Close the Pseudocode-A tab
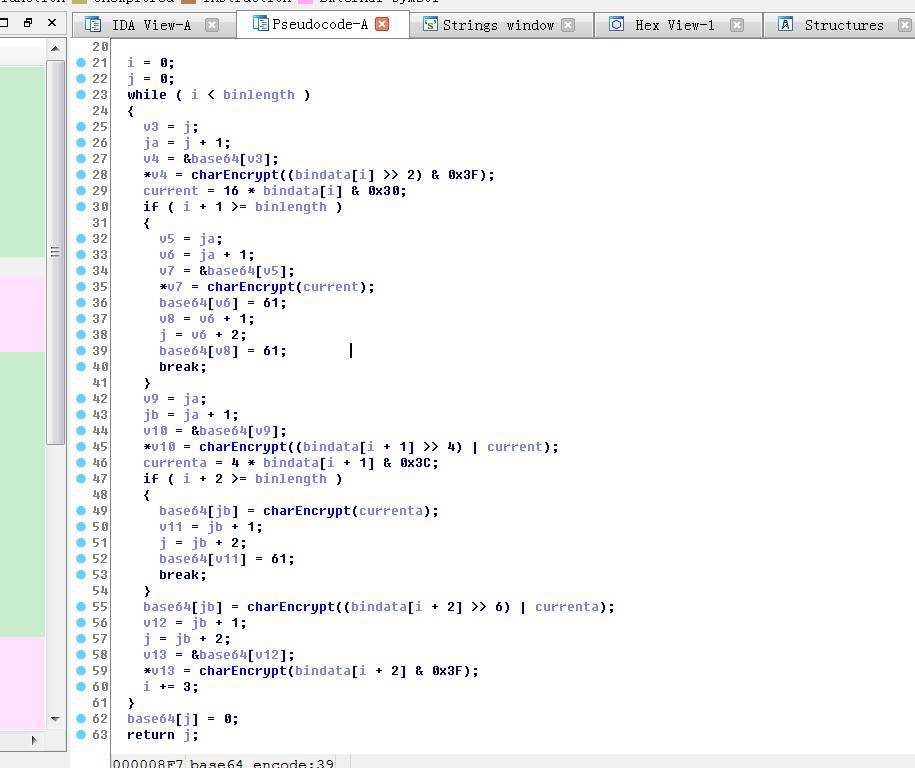The image size is (915, 768). (382, 24)
